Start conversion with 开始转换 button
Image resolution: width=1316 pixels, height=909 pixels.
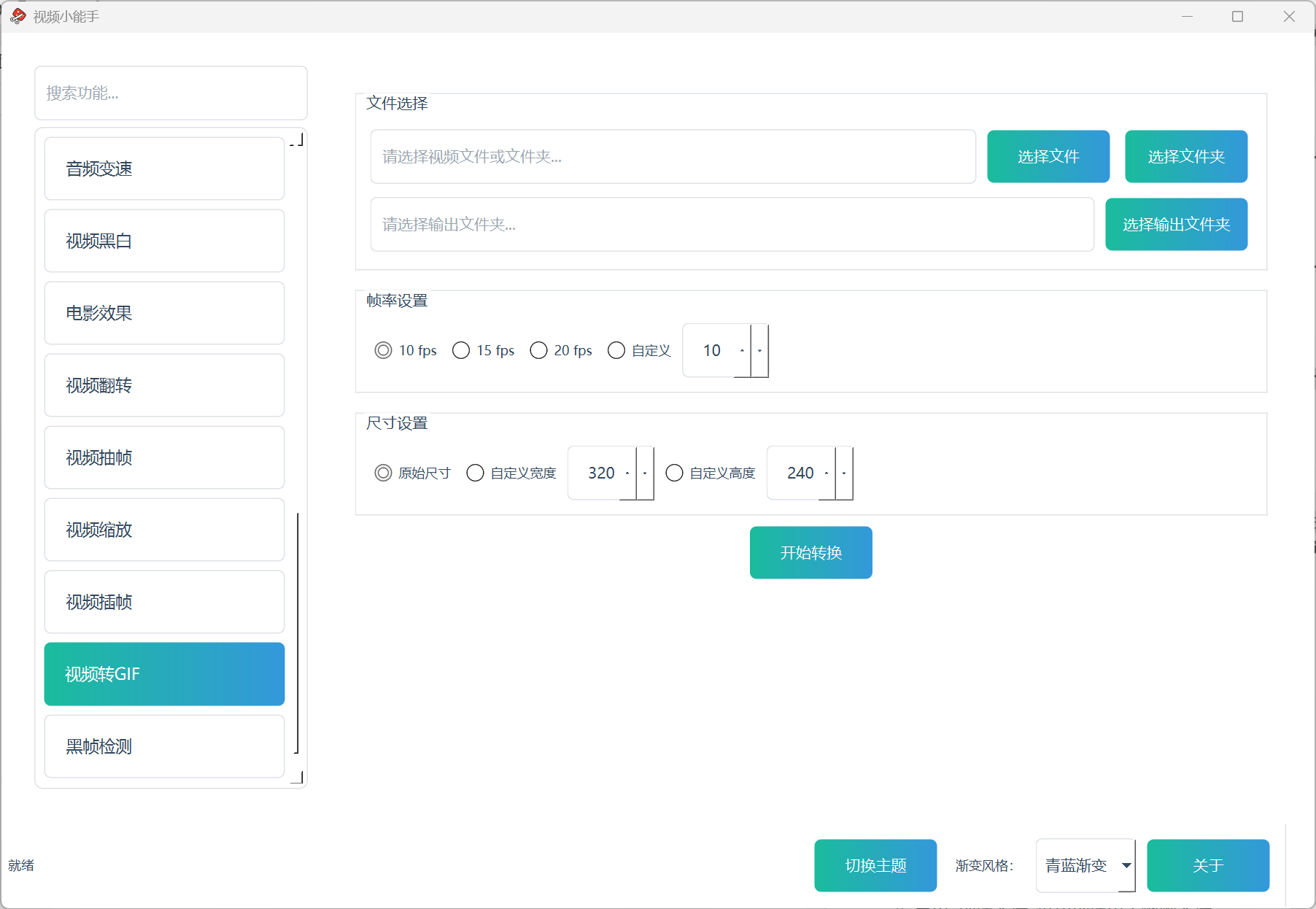tap(811, 553)
